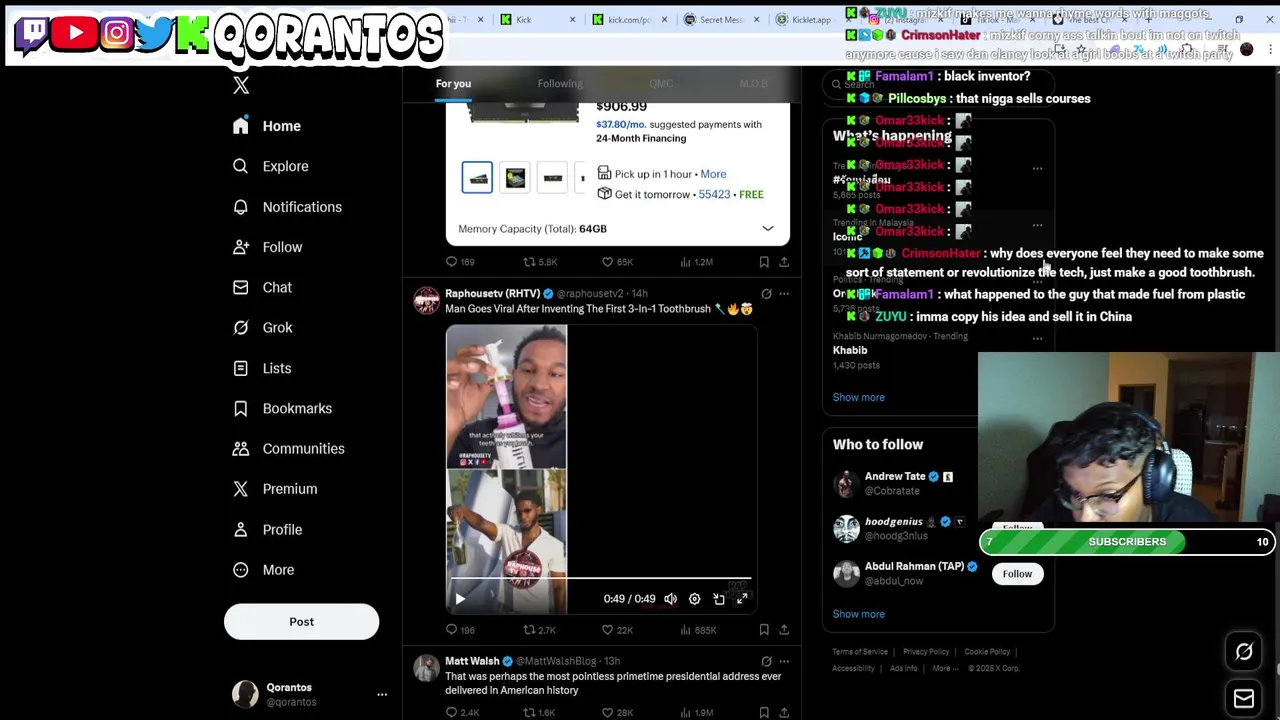Image resolution: width=1280 pixels, height=720 pixels.
Task: Reply to Raphousetv post with 196 replies
Action: (x=460, y=630)
